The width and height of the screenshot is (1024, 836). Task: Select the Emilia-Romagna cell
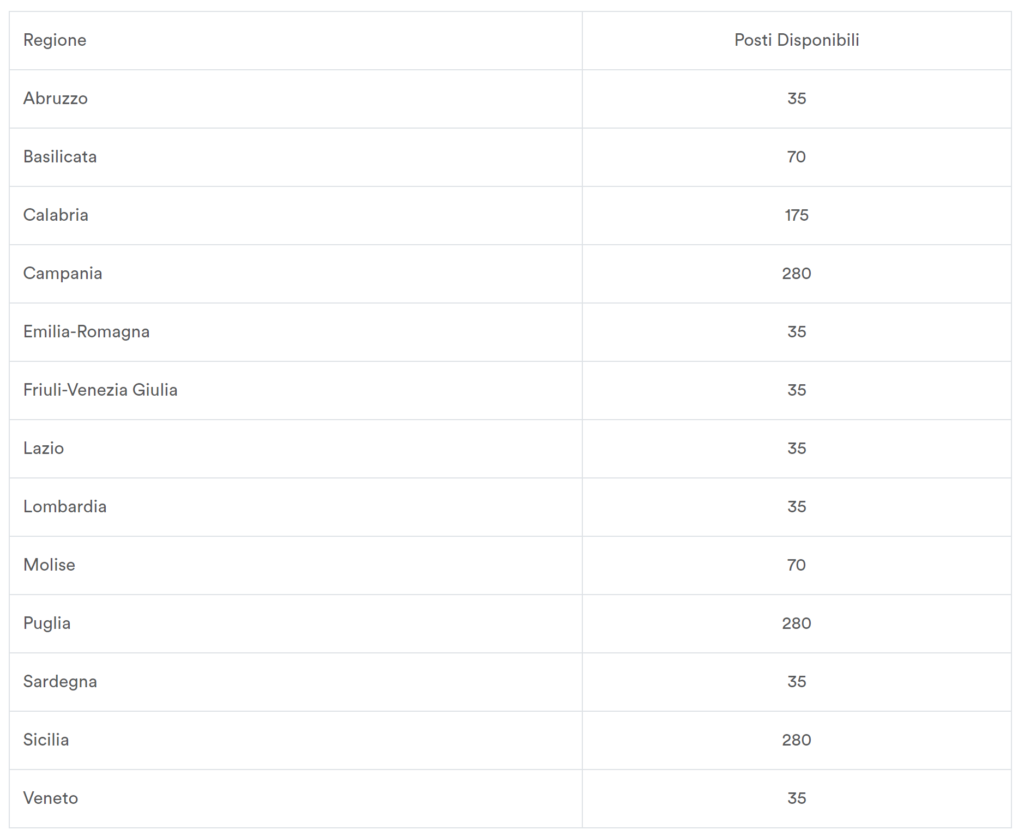87,331
